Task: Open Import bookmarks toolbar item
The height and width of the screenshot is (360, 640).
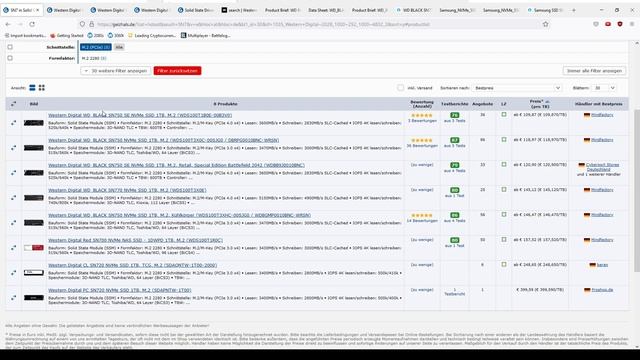Action: point(25,36)
